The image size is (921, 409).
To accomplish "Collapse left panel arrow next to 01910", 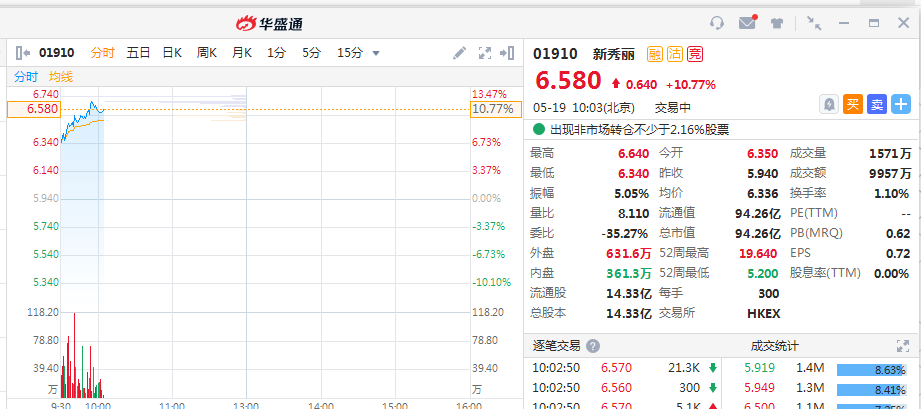I will pos(23,53).
